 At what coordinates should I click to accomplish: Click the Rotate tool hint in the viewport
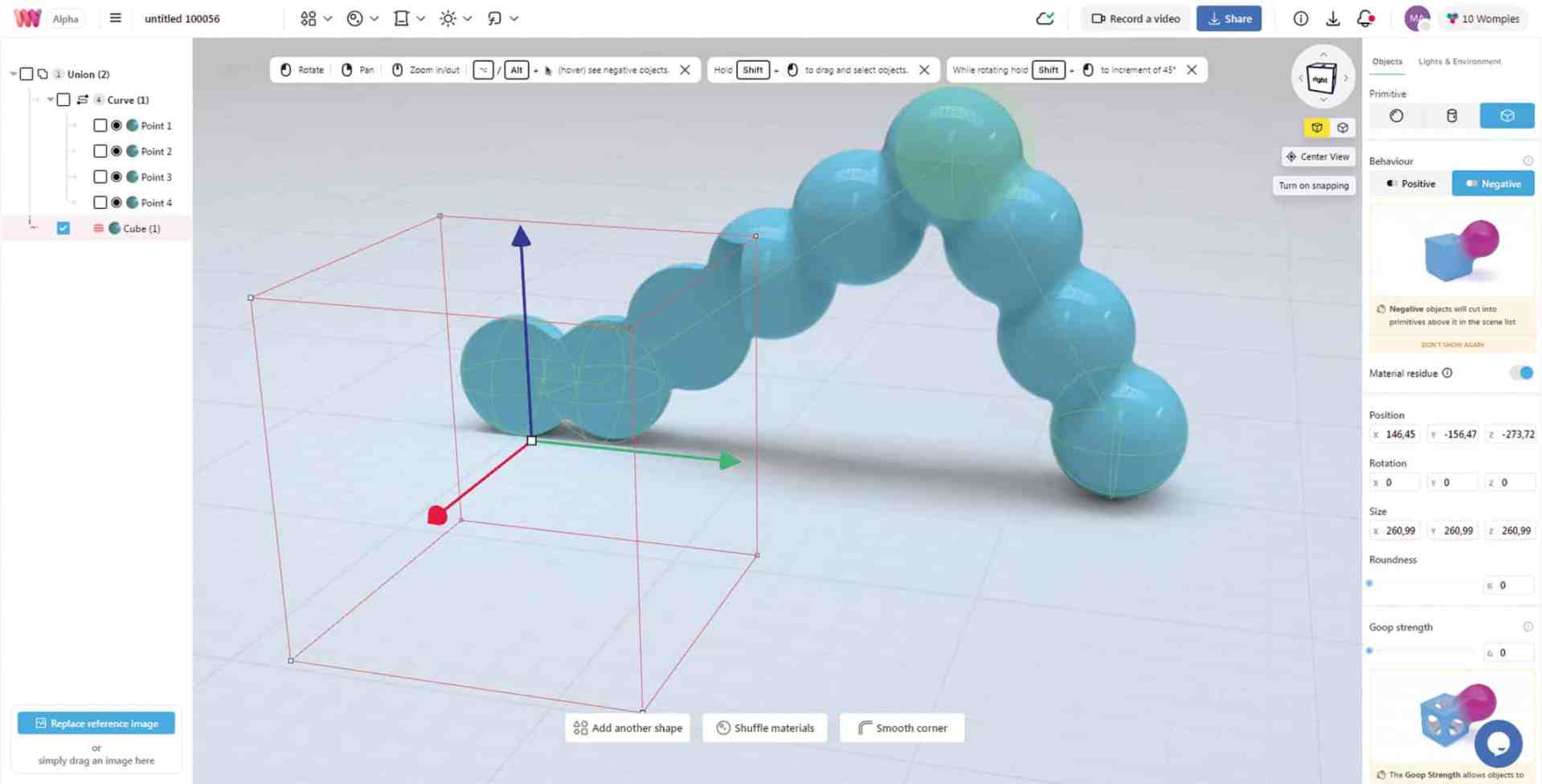pos(301,70)
